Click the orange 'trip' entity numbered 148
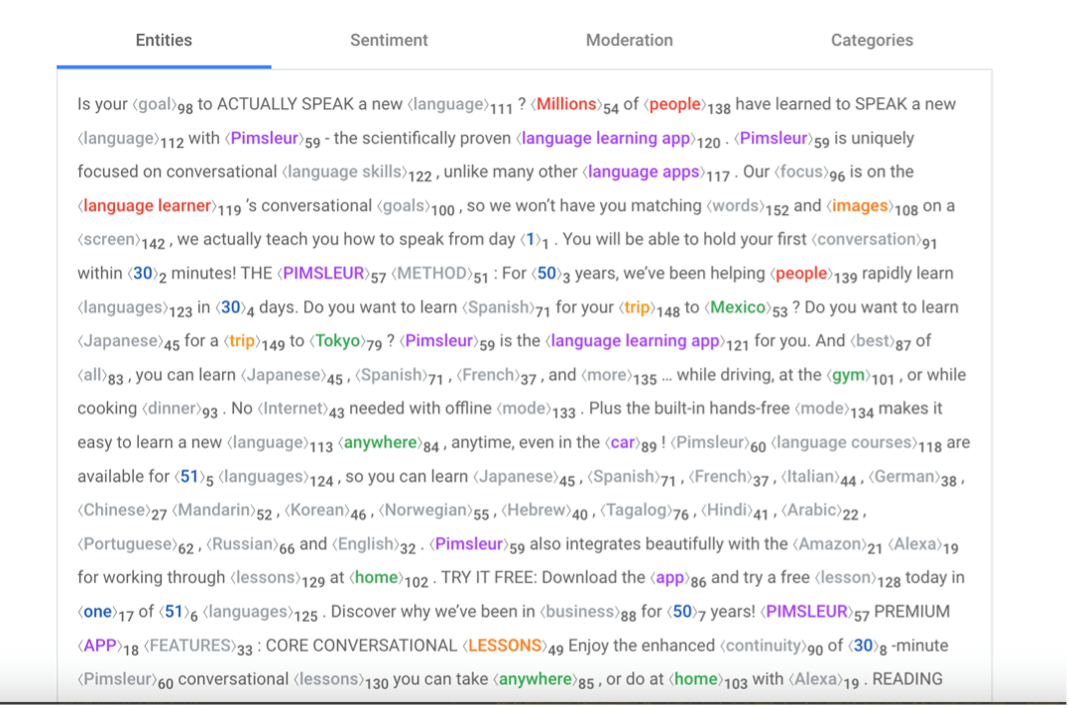 pyautogui.click(x=637, y=308)
